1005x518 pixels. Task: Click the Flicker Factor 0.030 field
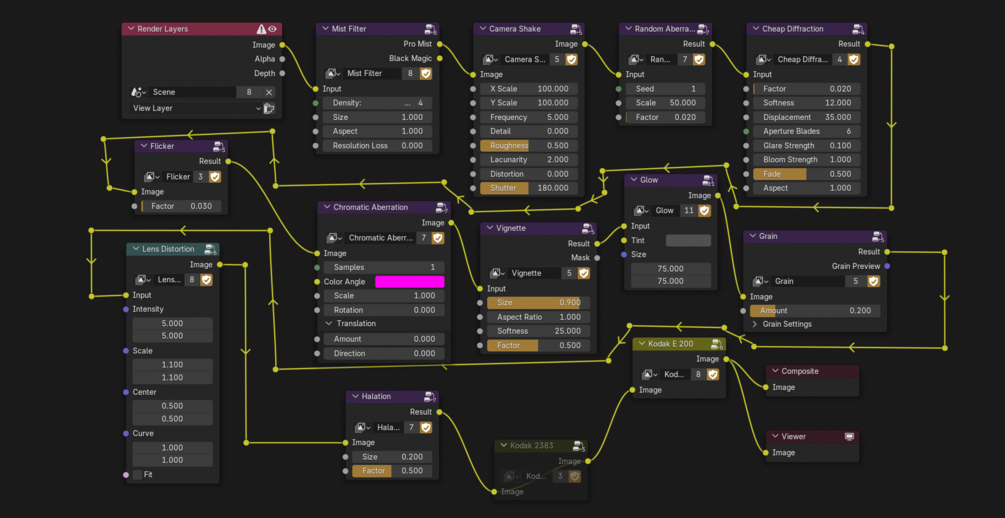pyautogui.click(x=181, y=206)
